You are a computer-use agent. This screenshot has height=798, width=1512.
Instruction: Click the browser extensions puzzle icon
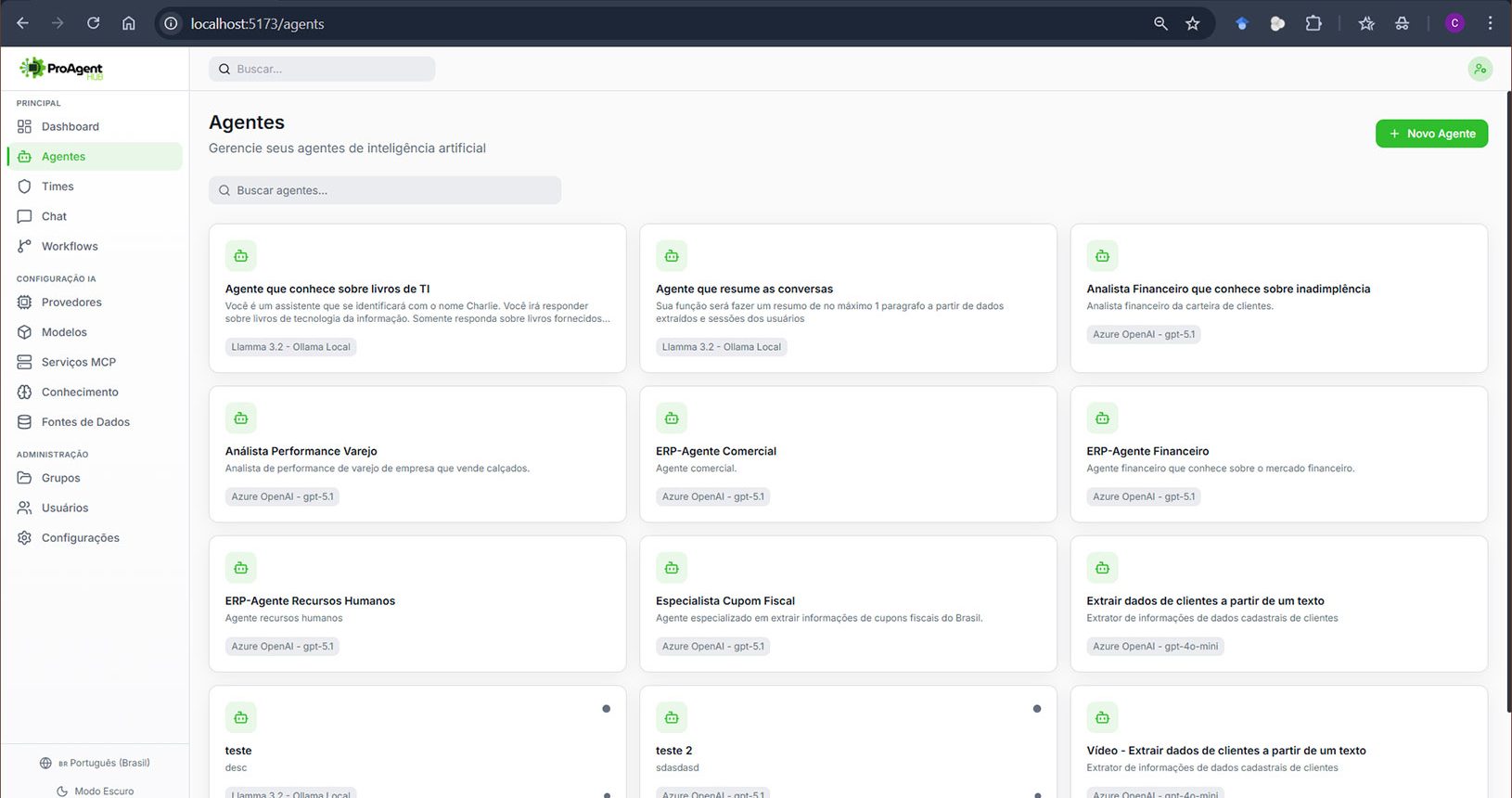tap(1313, 23)
